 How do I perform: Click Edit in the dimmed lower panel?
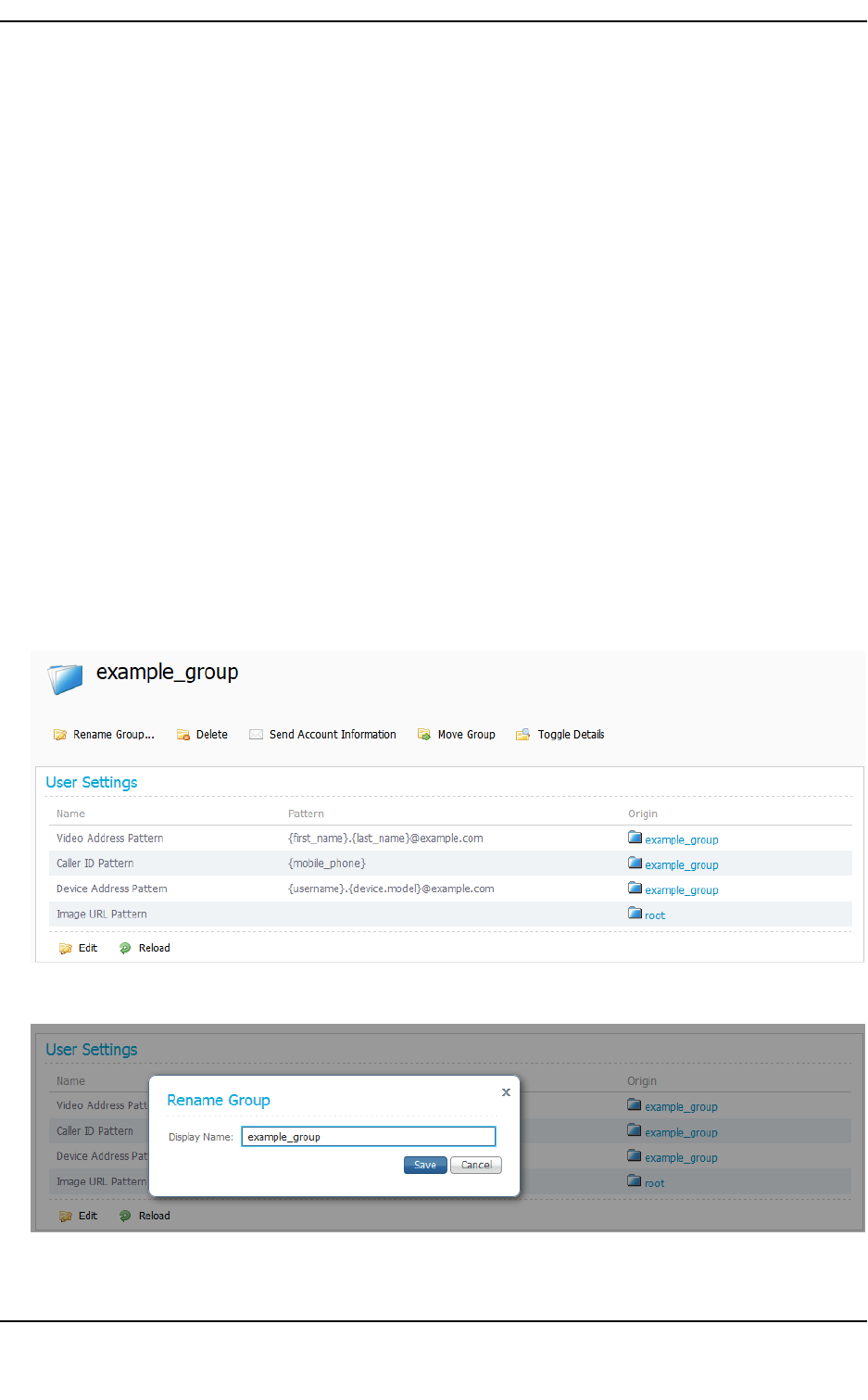click(x=88, y=1217)
